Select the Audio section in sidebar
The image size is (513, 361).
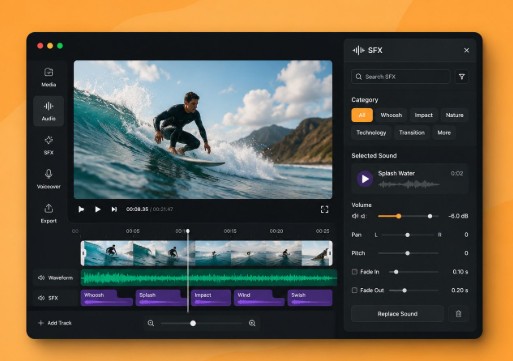[49, 111]
